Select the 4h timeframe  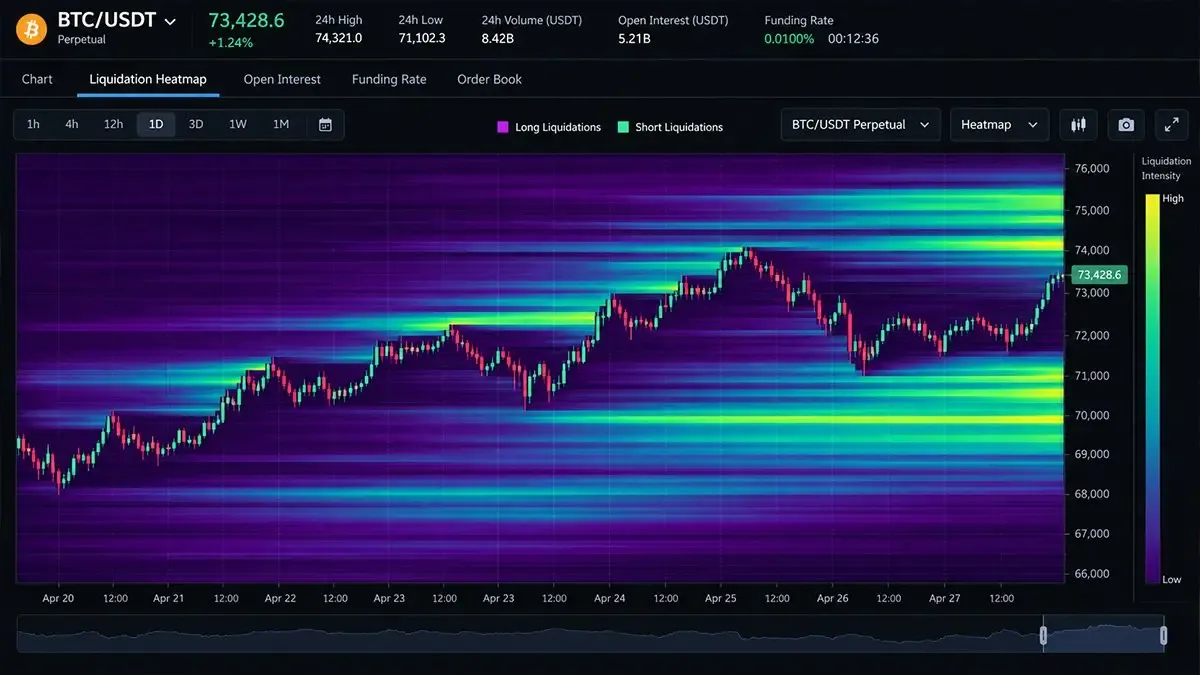point(72,124)
